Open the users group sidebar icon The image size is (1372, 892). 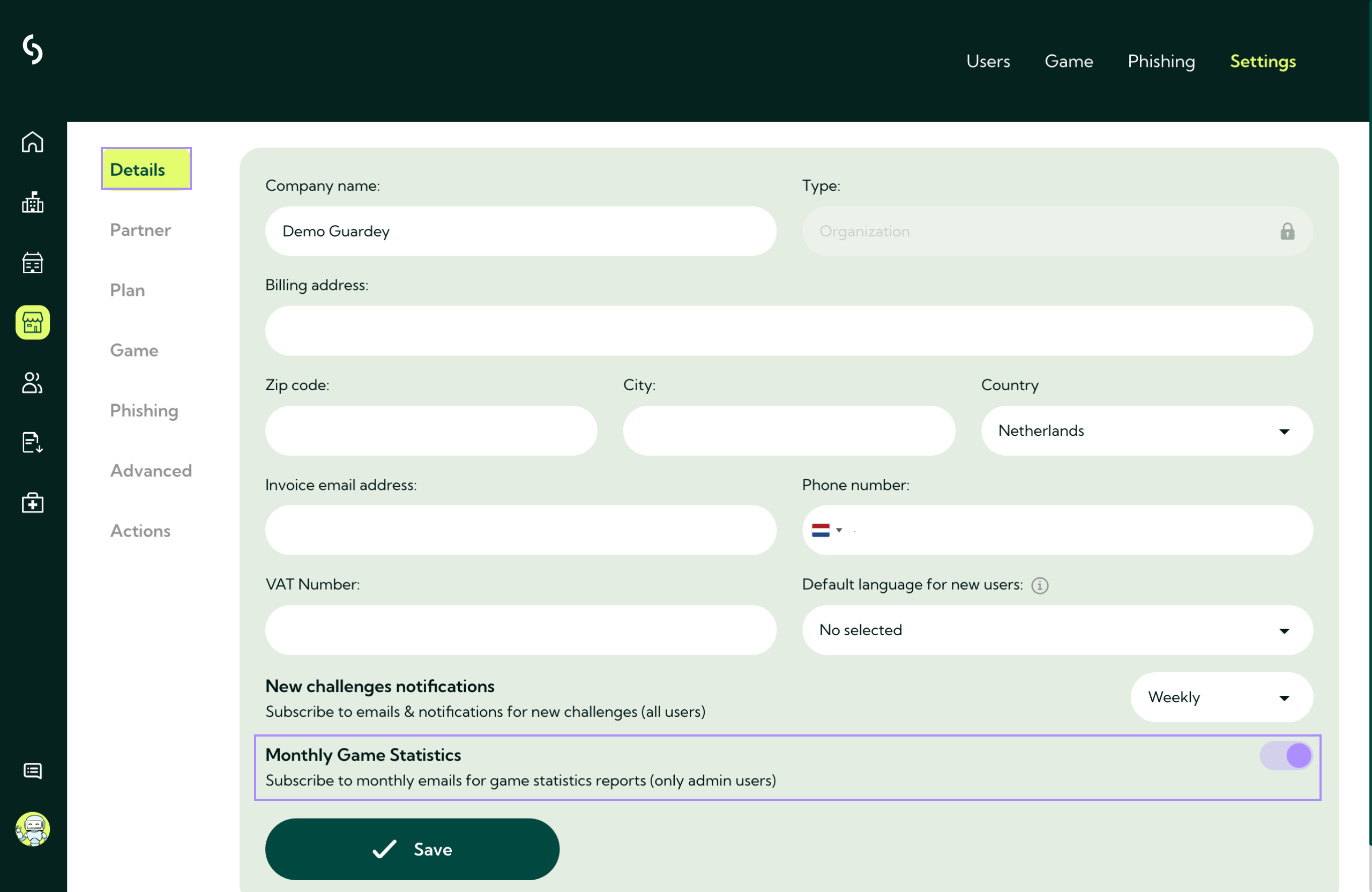click(32, 382)
